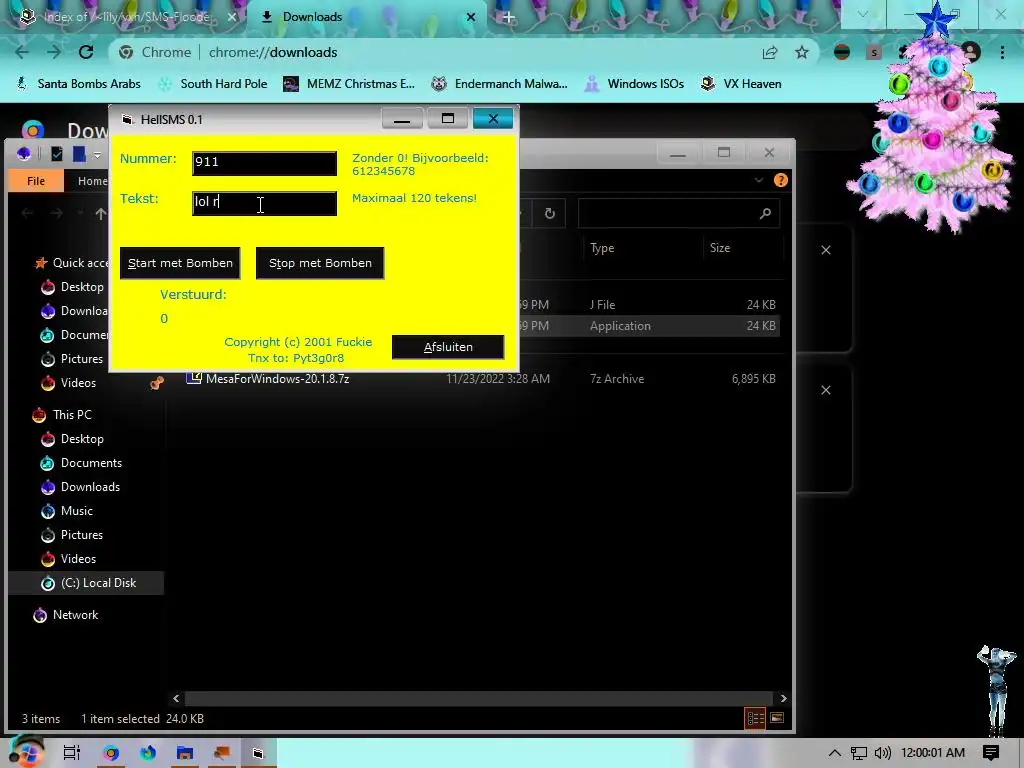Sort files by Size column
Screen dimensions: 1024x768
720,248
